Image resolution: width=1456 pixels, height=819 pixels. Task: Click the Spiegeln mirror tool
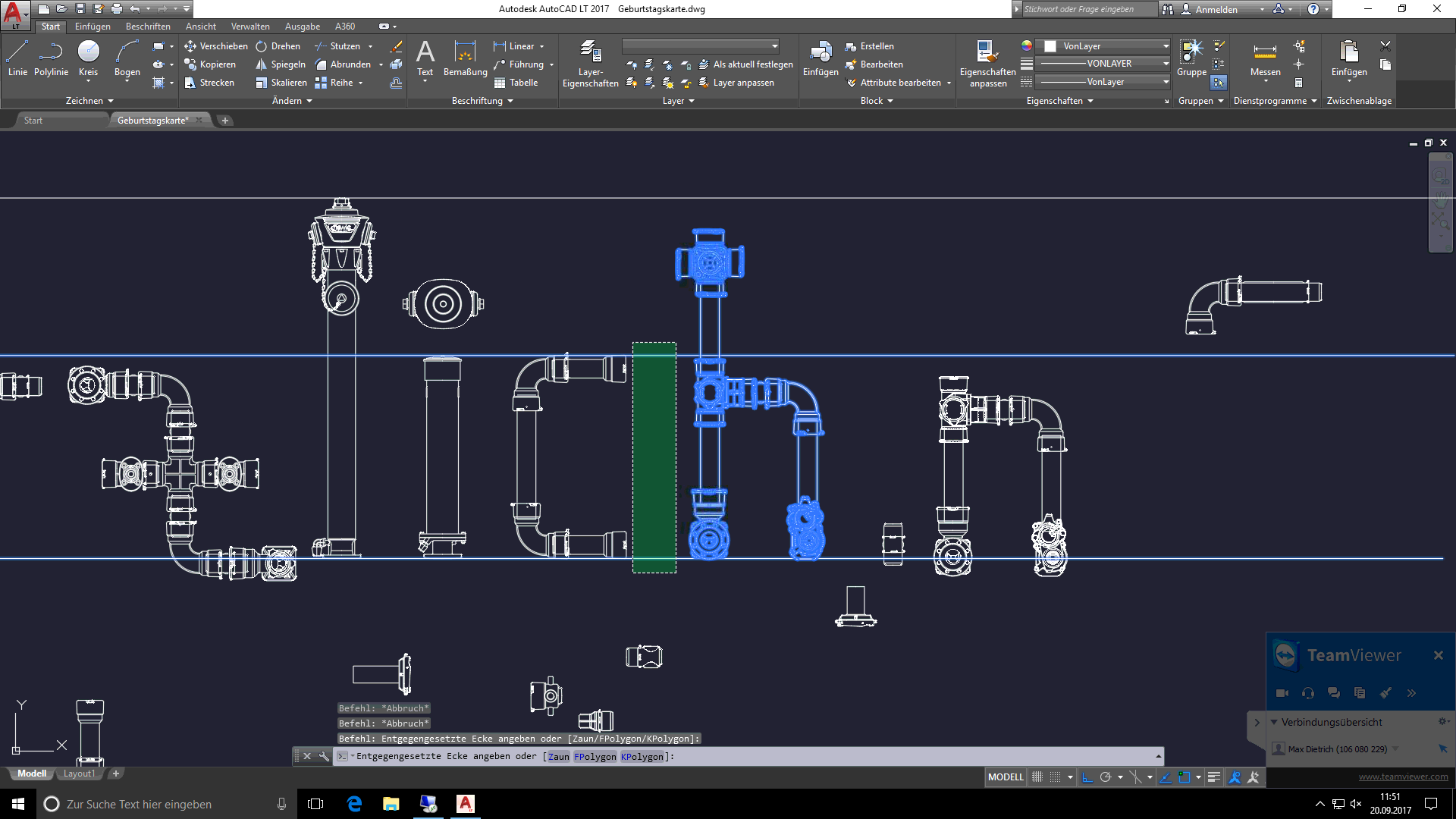(x=281, y=64)
